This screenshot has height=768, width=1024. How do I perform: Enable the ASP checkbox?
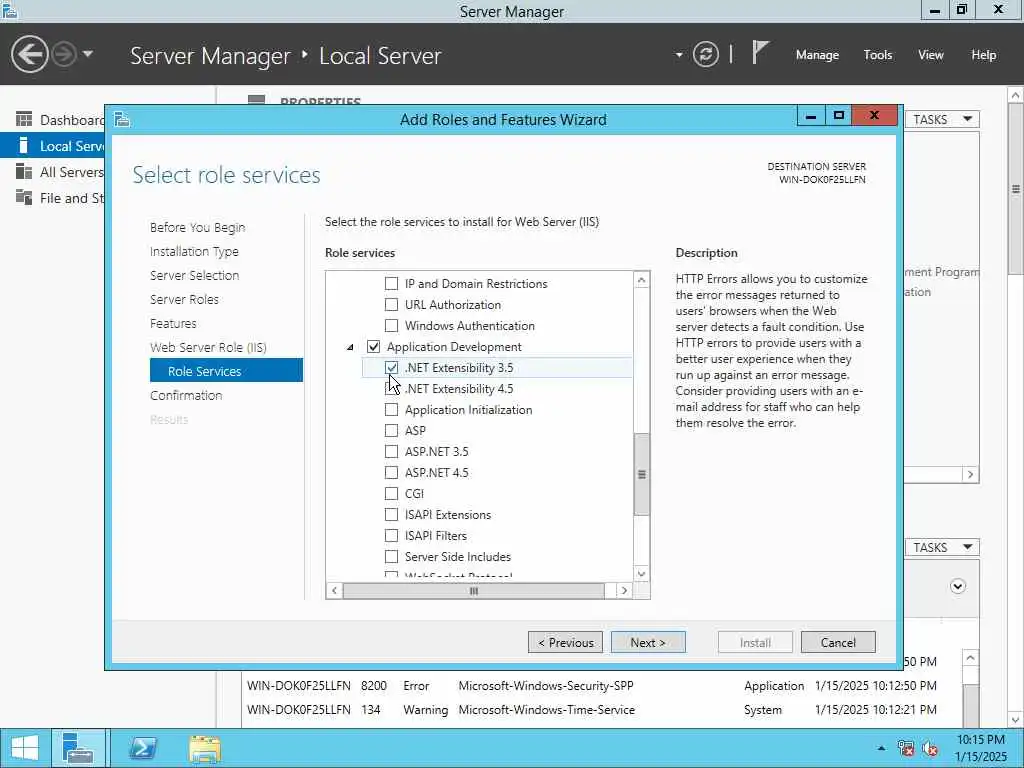pyautogui.click(x=391, y=430)
